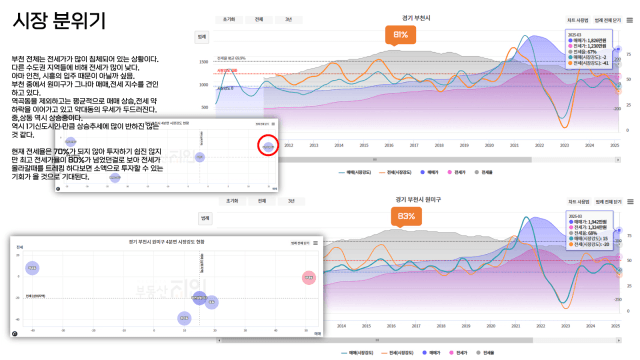Toggle 매매(시장강도) series in 원미구 chart legend
Image resolution: width=640 pixels, height=360 pixels.
[357, 353]
